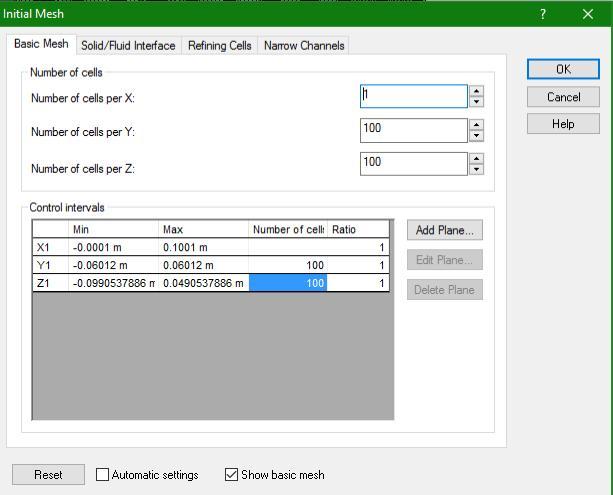Viewport: 613px width, 495px height.
Task: Click the Ratio column header
Action: [358, 229]
